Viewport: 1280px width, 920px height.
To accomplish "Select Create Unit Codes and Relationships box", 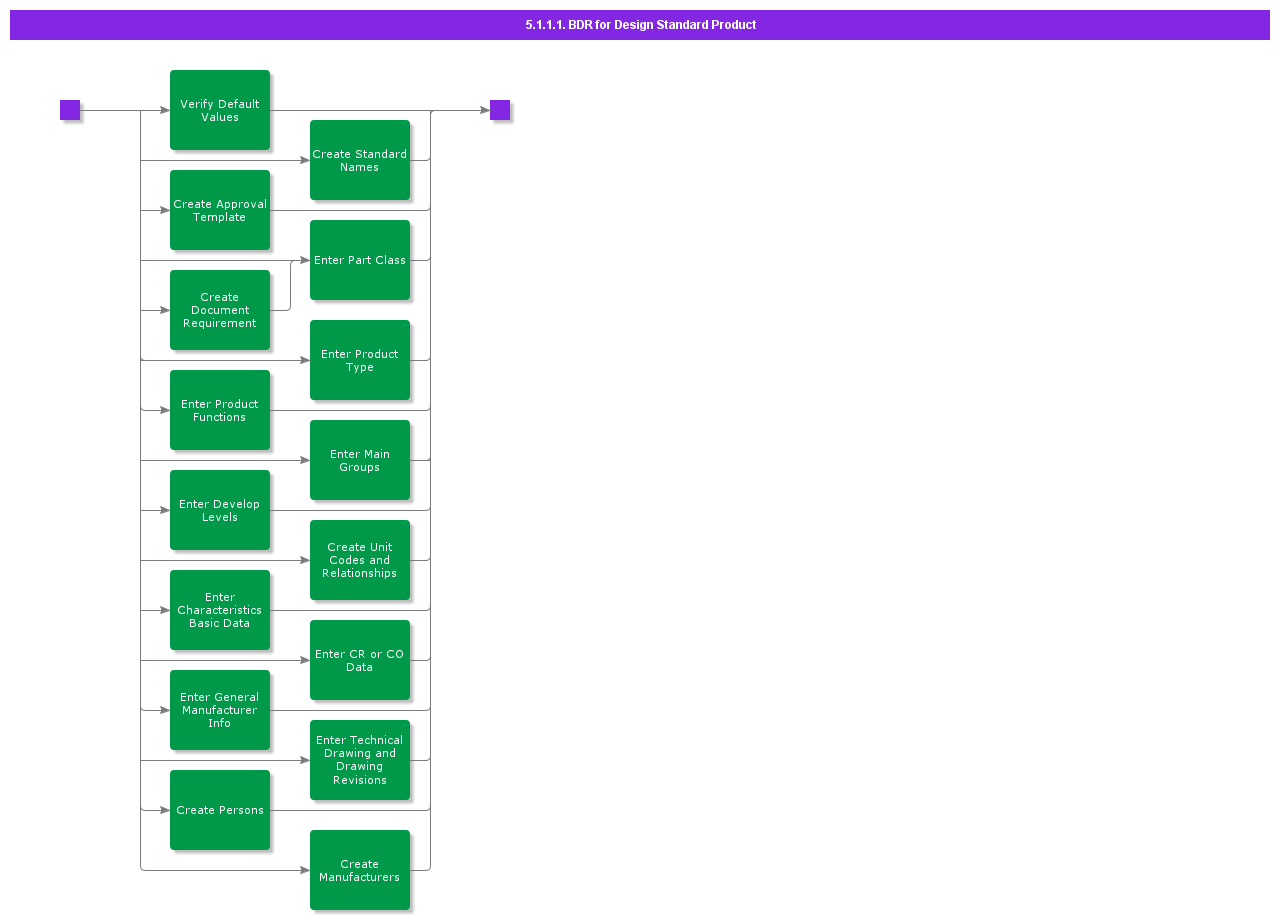I will pyautogui.click(x=360, y=560).
